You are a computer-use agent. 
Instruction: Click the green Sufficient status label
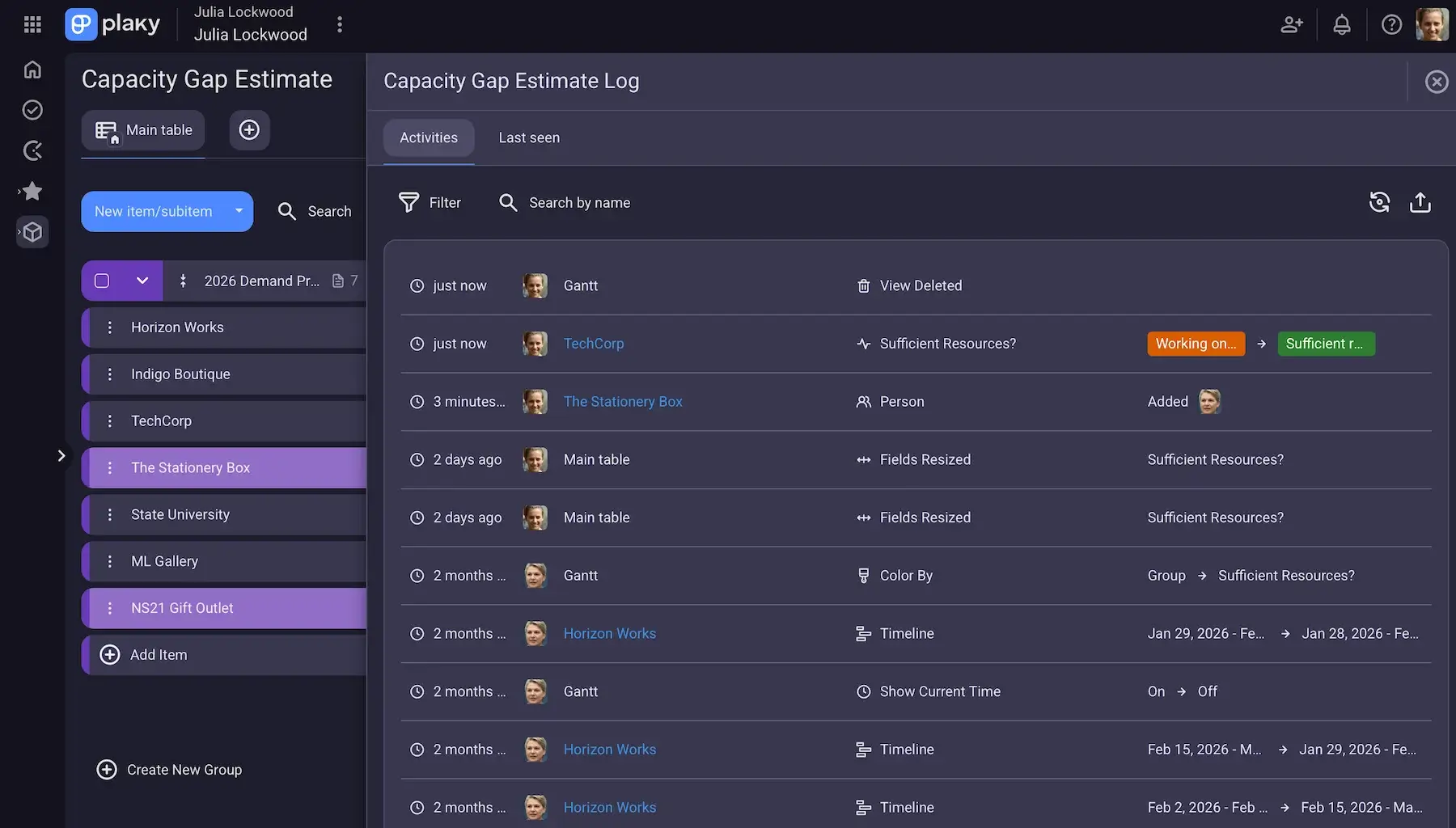1326,344
